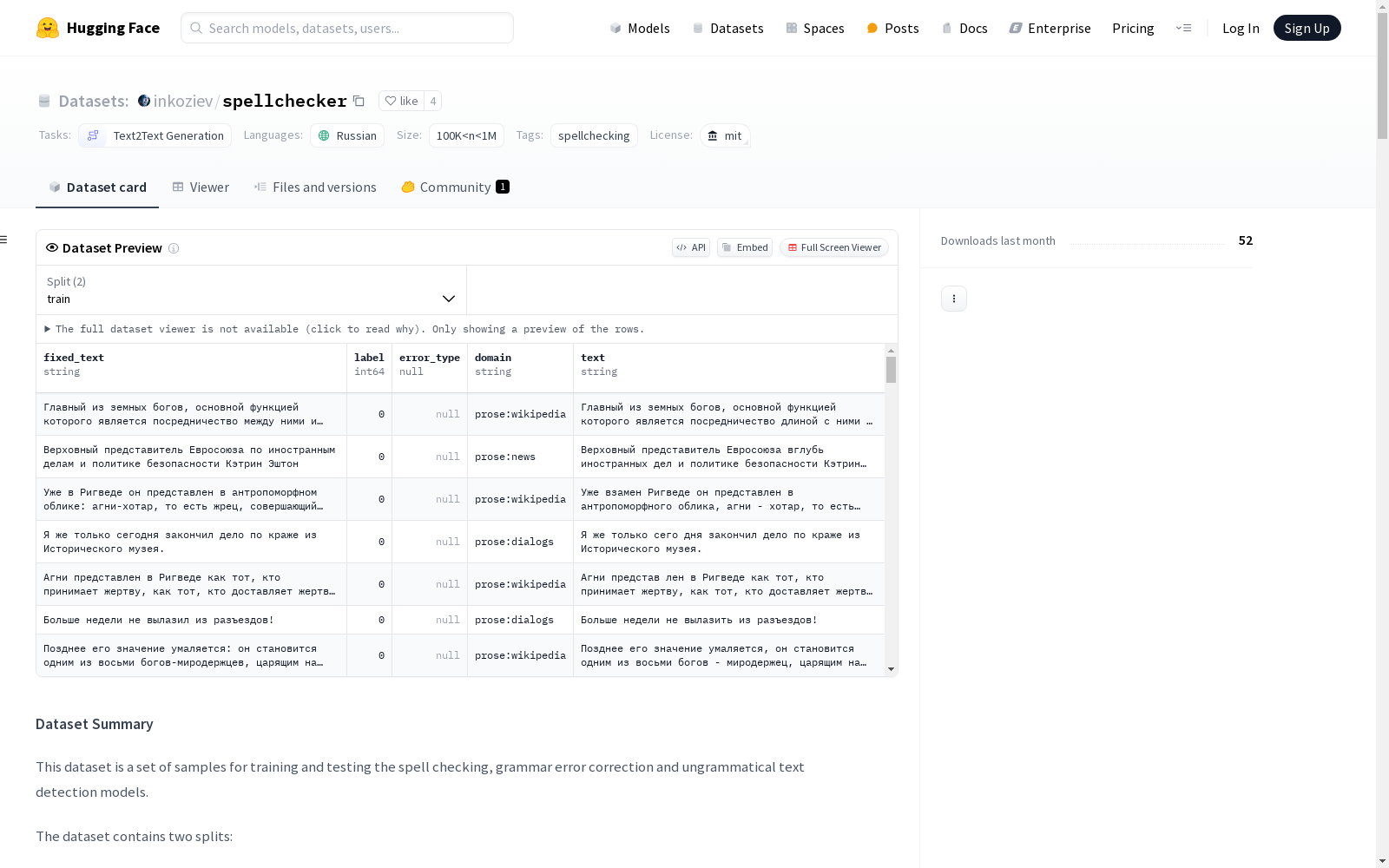This screenshot has height=868, width=1389.
Task: Click the spellchecking tag
Action: 594,135
